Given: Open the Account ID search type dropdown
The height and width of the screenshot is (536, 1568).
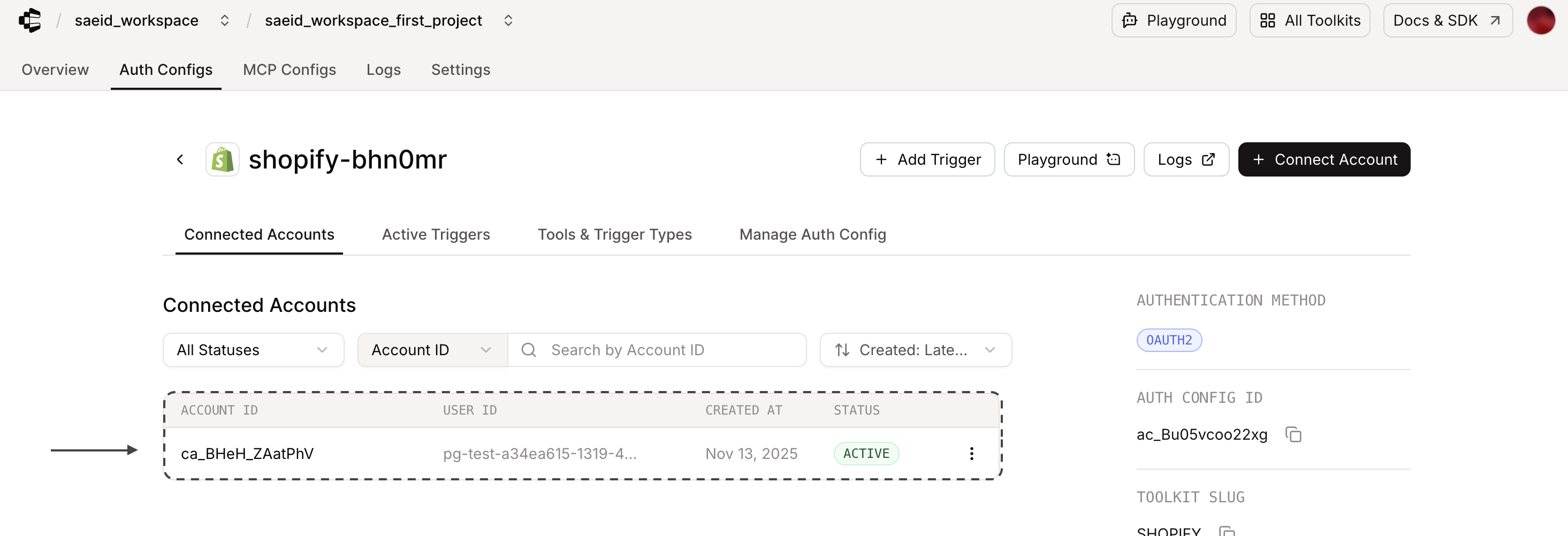Looking at the screenshot, I should pos(431,350).
